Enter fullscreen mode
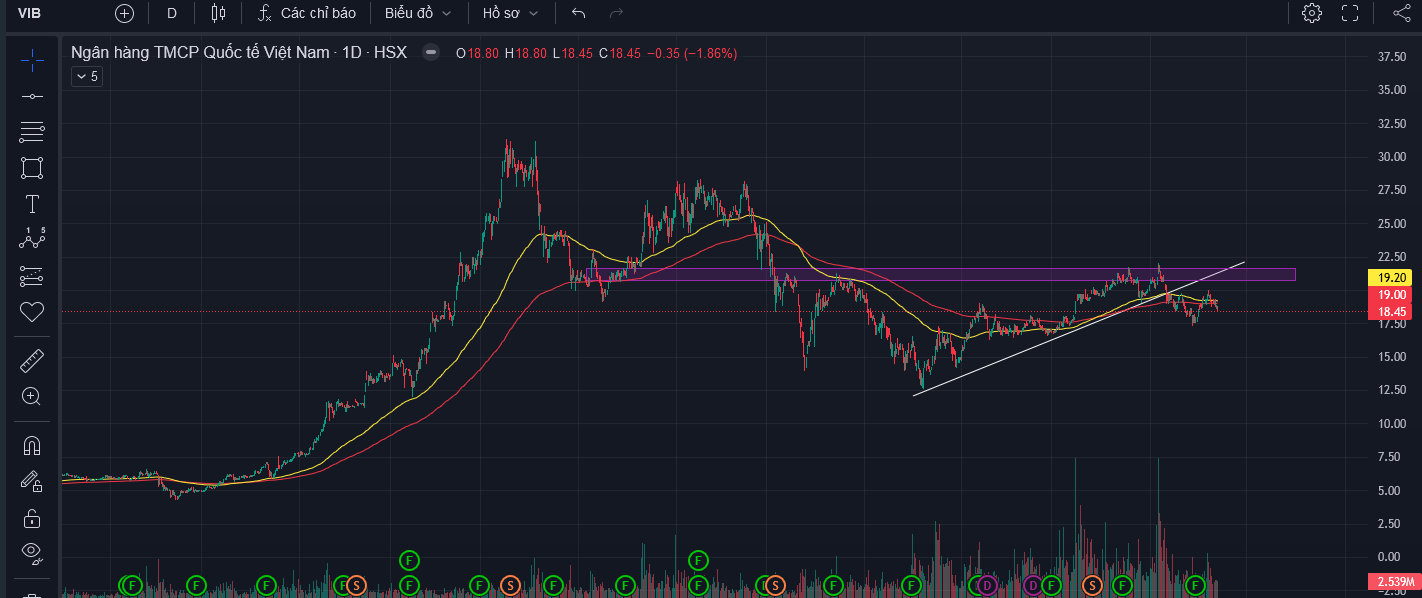1422x598 pixels. [1350, 13]
